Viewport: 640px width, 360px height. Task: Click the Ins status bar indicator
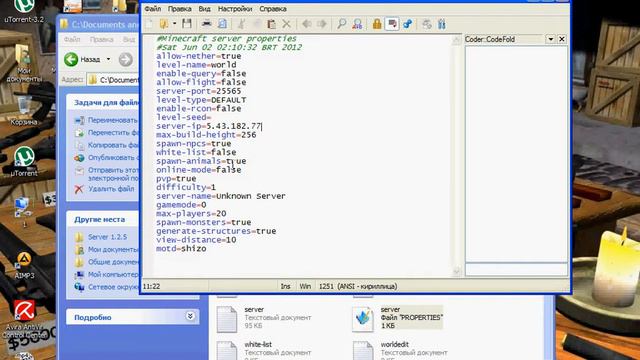click(285, 287)
